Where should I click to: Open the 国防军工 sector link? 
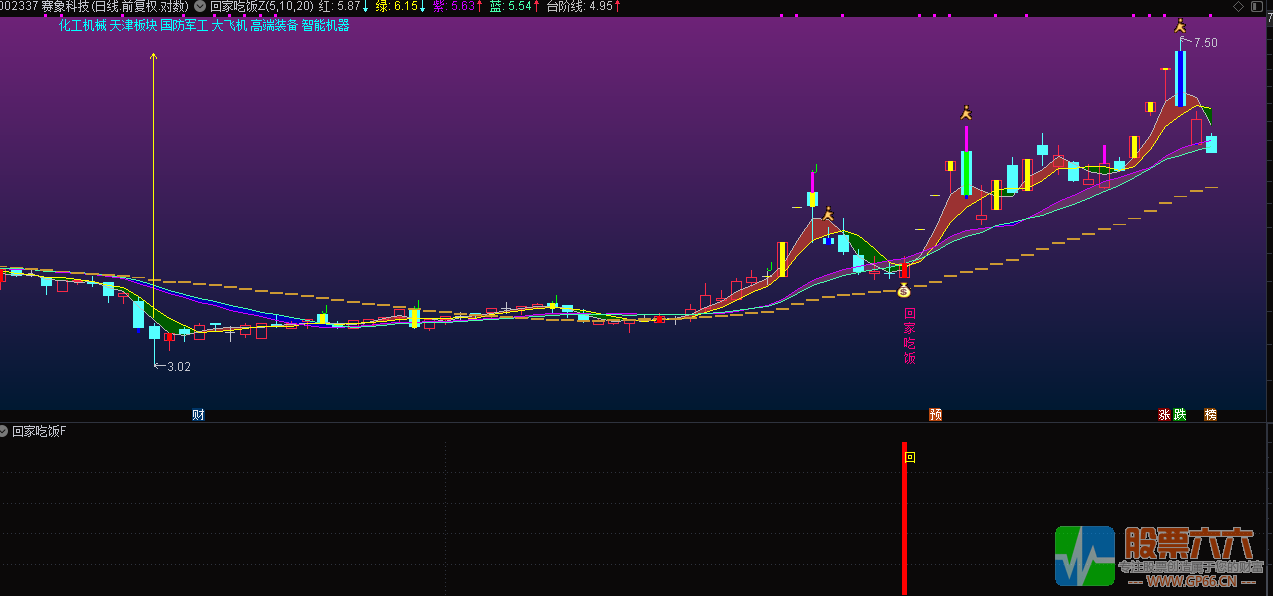coord(184,25)
